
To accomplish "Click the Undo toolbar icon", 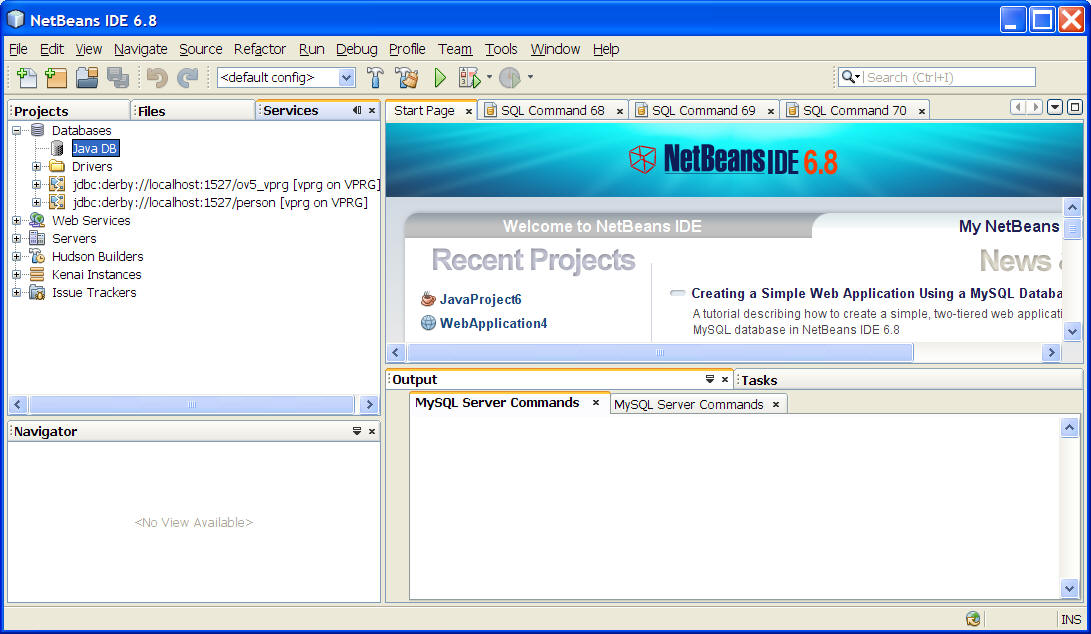I will point(157,77).
